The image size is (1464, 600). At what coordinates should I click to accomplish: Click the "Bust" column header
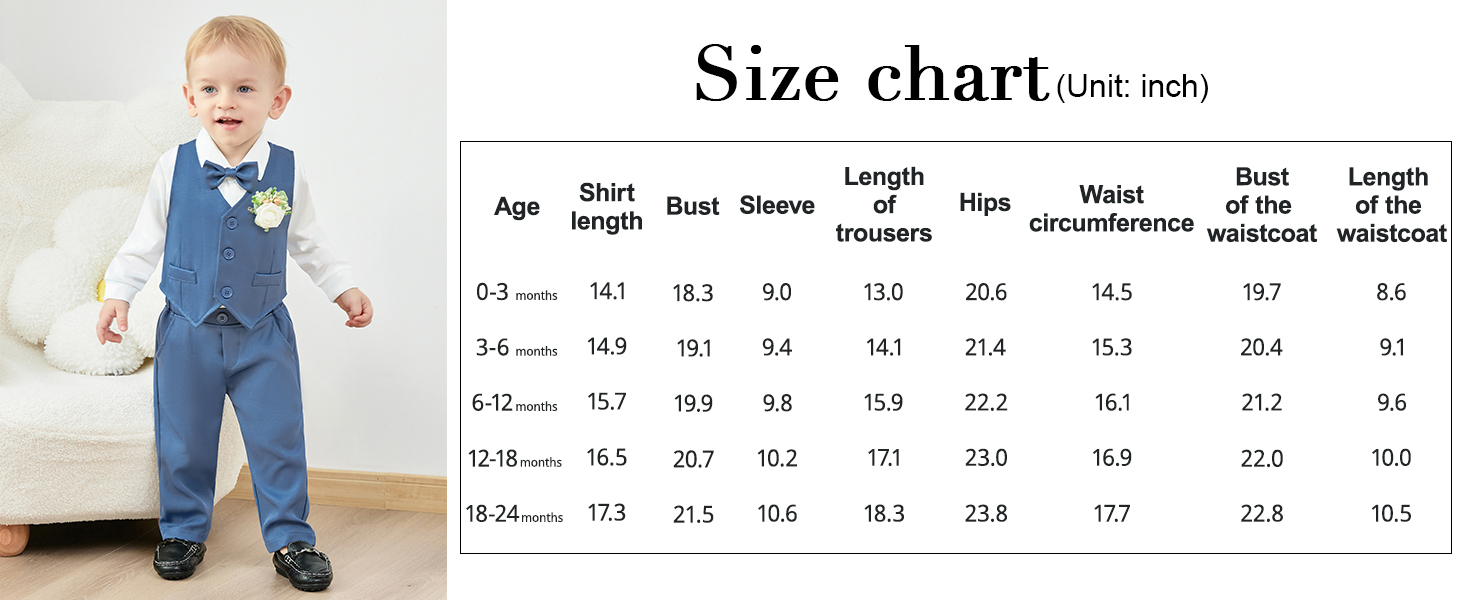tap(693, 206)
